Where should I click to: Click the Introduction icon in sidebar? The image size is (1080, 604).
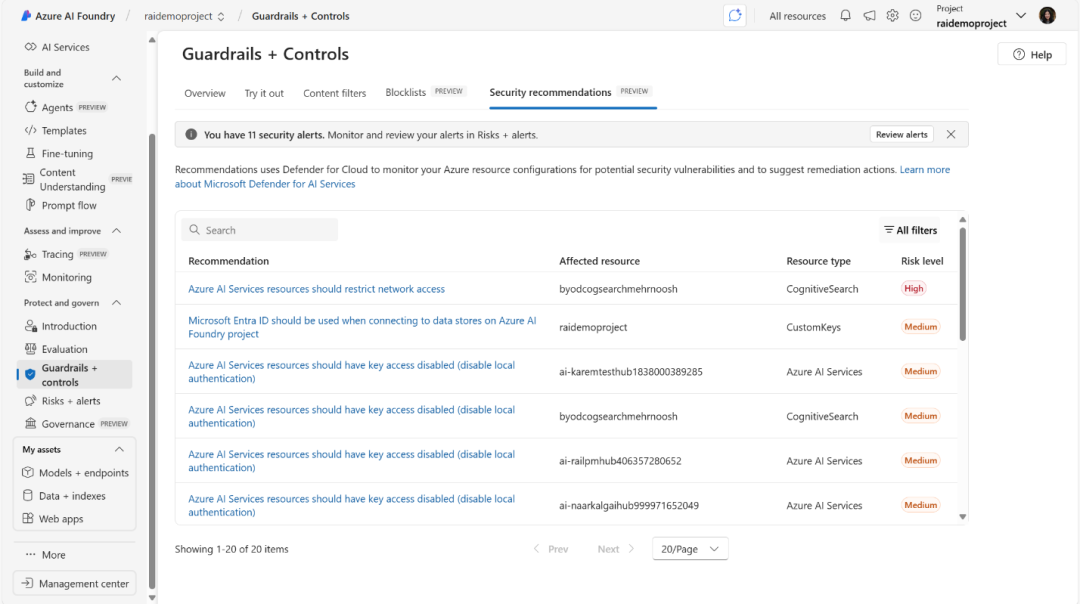30,326
